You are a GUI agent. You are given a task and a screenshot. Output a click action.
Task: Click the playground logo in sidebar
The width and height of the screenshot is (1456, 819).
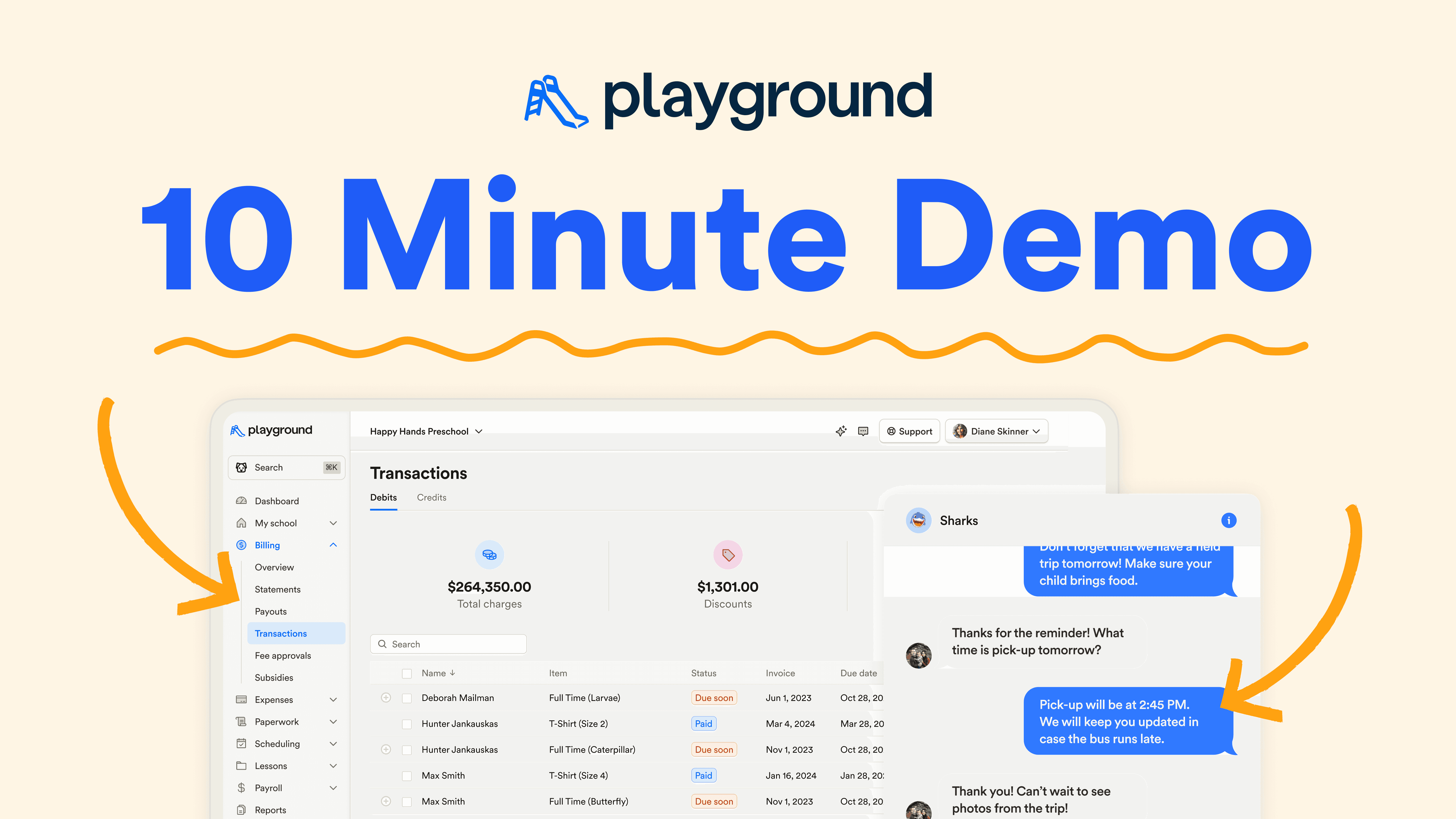271,430
